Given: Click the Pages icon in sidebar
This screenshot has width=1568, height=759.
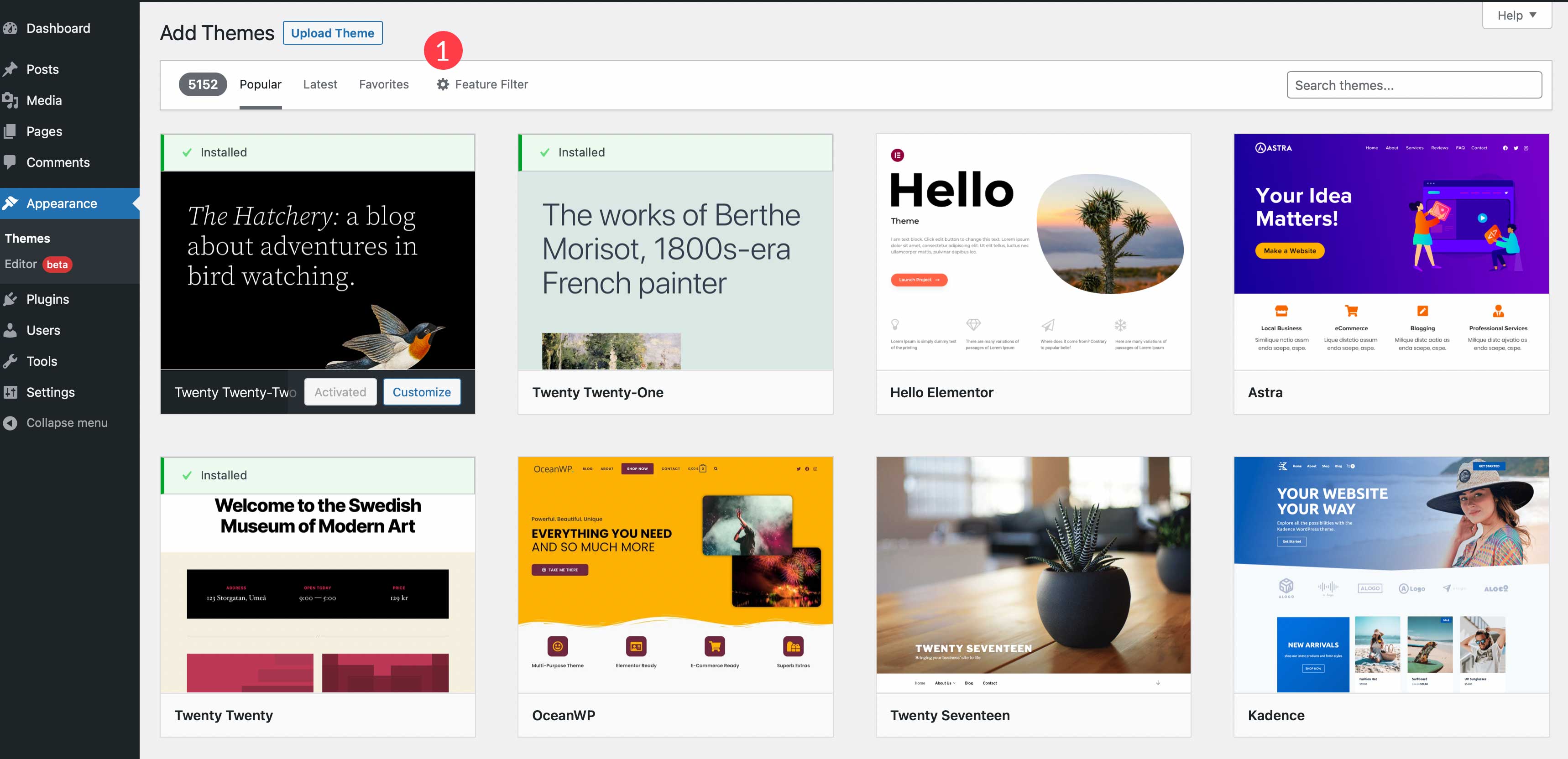Looking at the screenshot, I should (x=14, y=130).
